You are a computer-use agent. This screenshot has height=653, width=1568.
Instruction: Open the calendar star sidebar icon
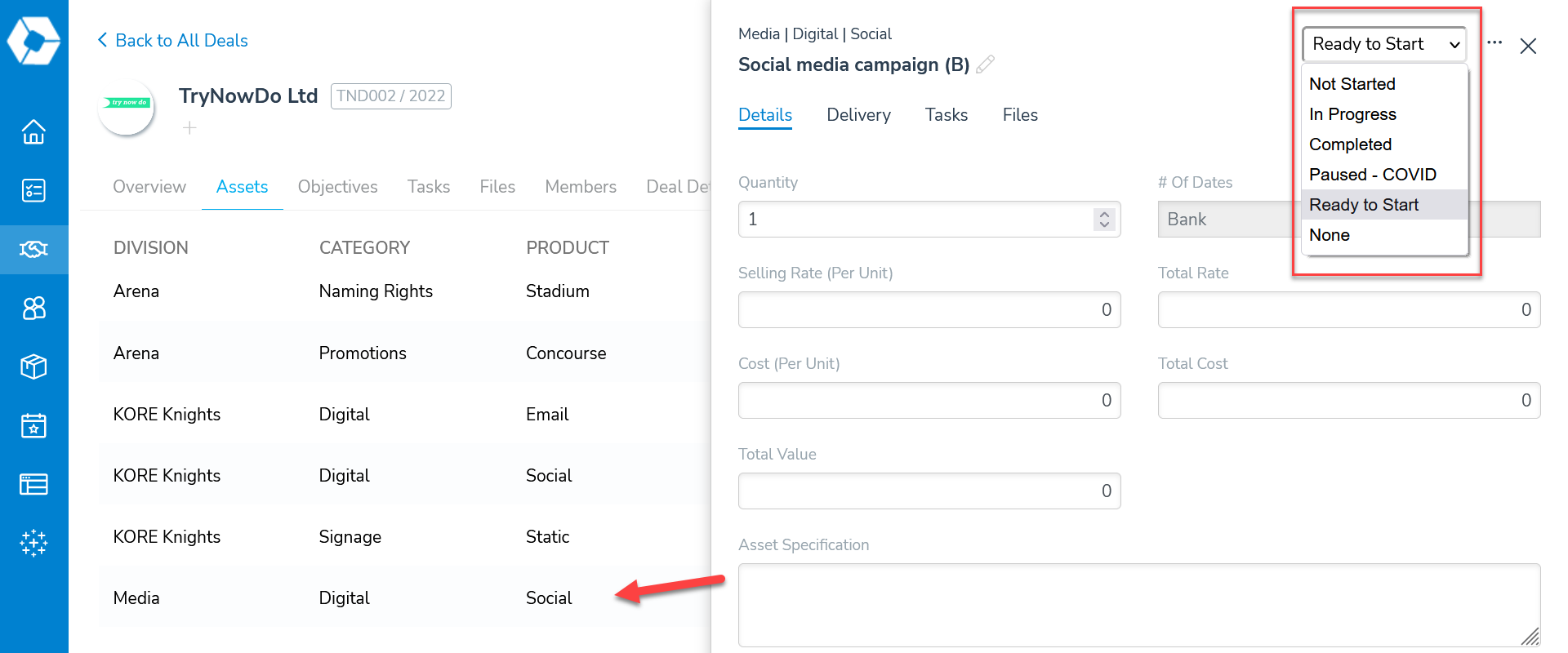pos(33,425)
